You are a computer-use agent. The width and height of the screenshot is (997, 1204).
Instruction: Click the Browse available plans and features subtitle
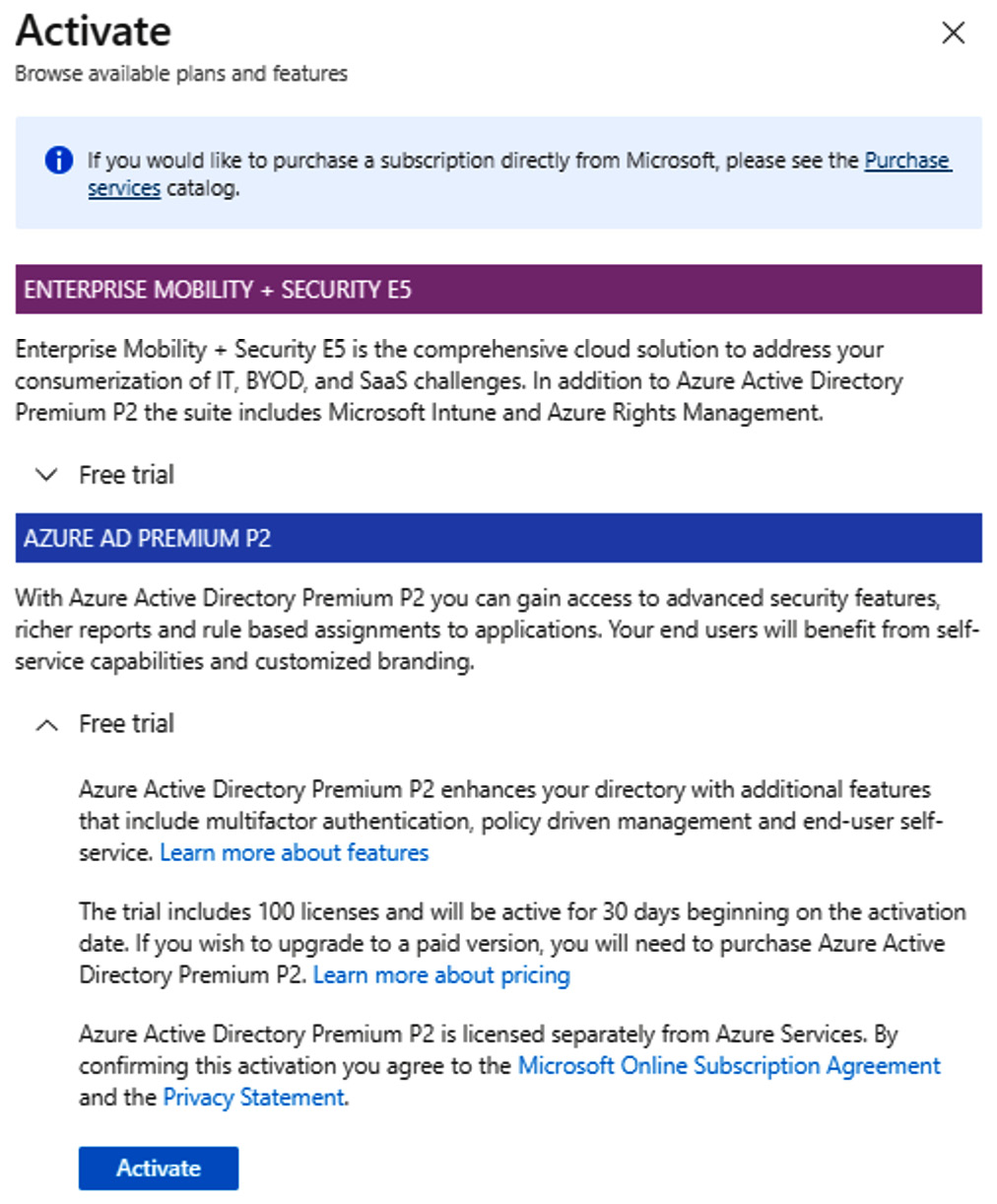tap(181, 74)
